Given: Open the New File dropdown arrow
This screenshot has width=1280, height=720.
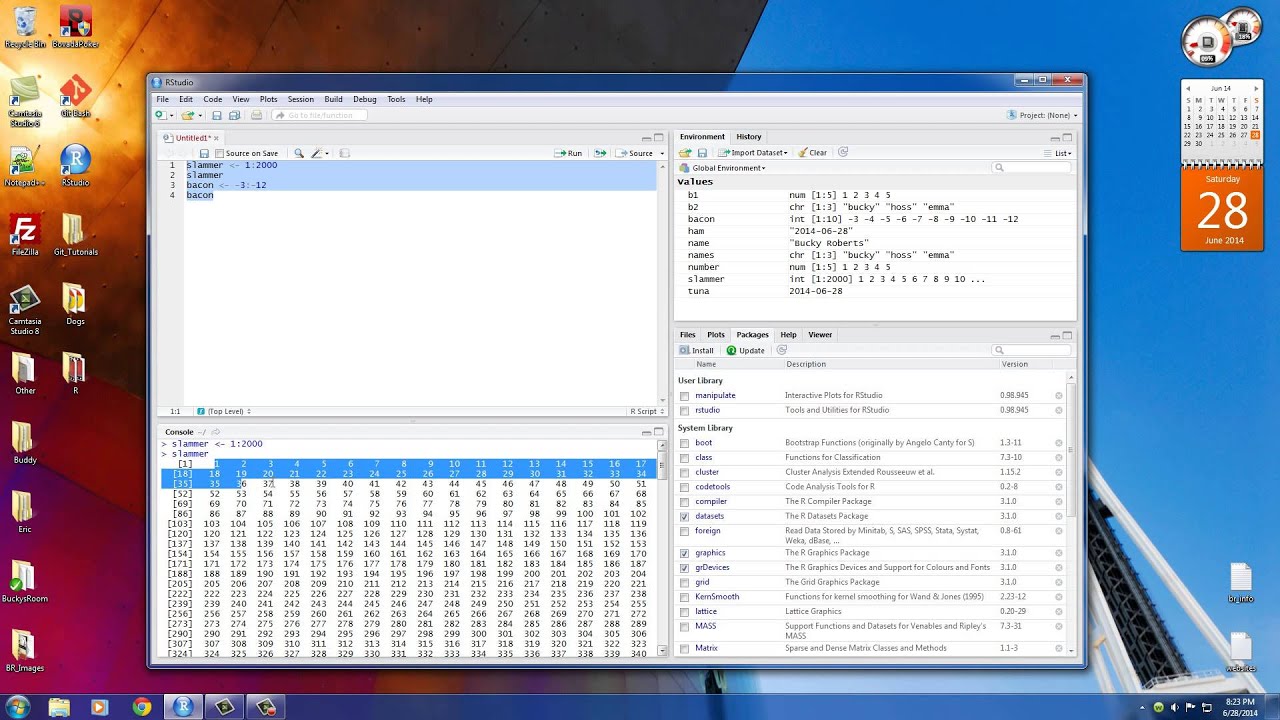Looking at the screenshot, I should [x=170, y=116].
